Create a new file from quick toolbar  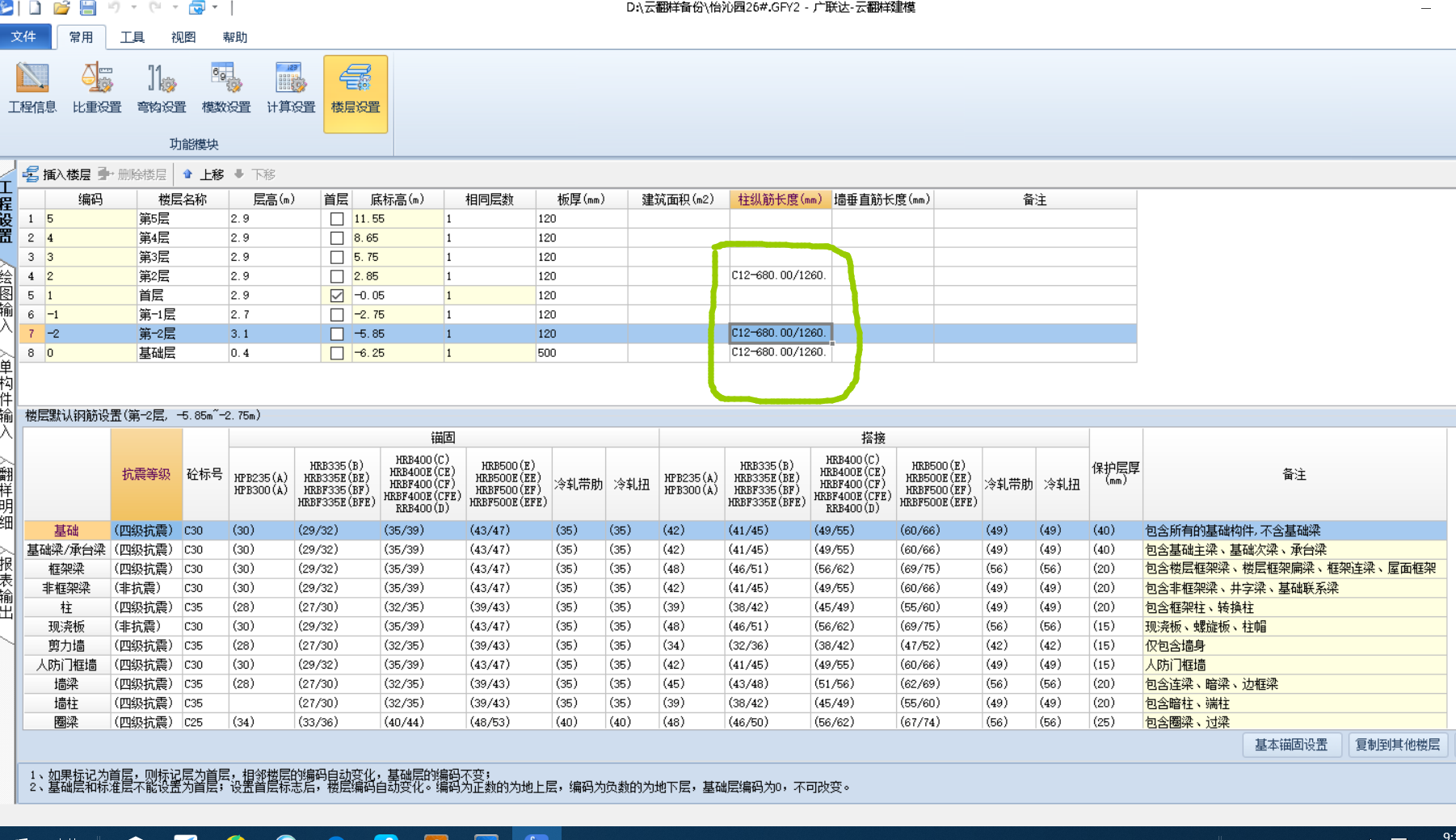point(35,8)
